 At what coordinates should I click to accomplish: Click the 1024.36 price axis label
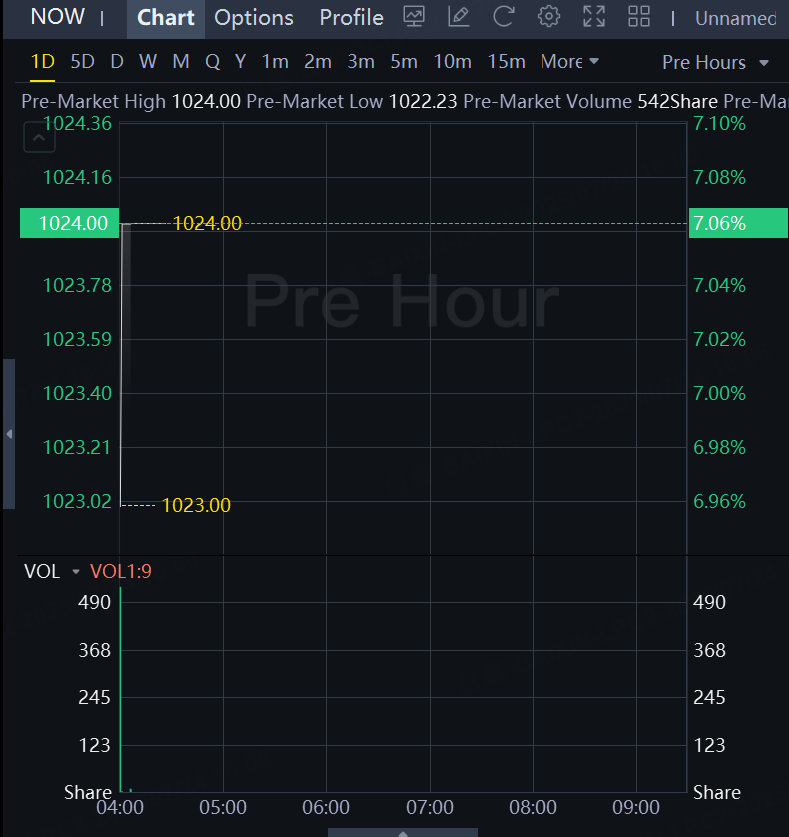tap(77, 124)
